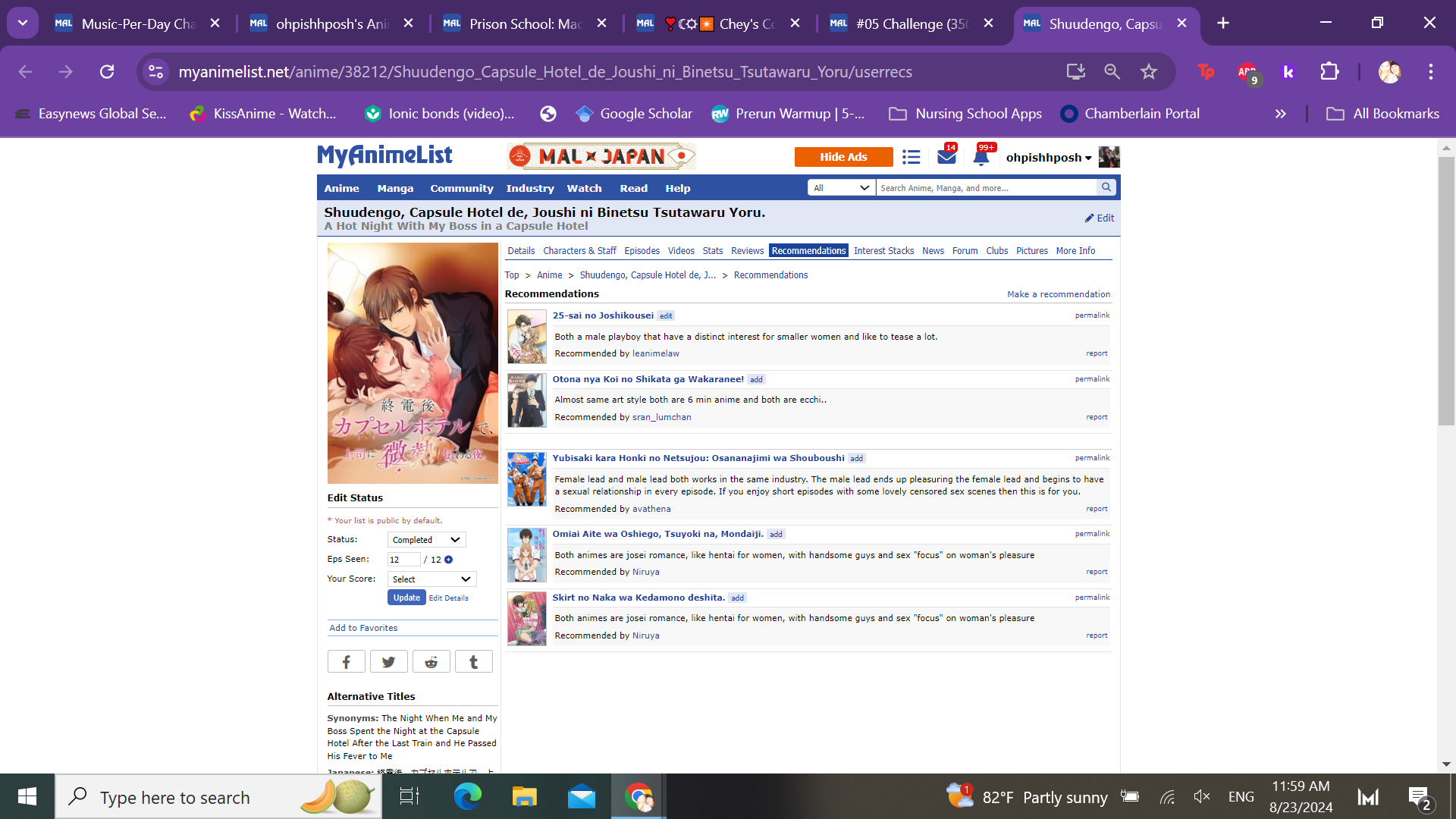The width and height of the screenshot is (1456, 819).
Task: Open search category All dropdown
Action: 841,188
